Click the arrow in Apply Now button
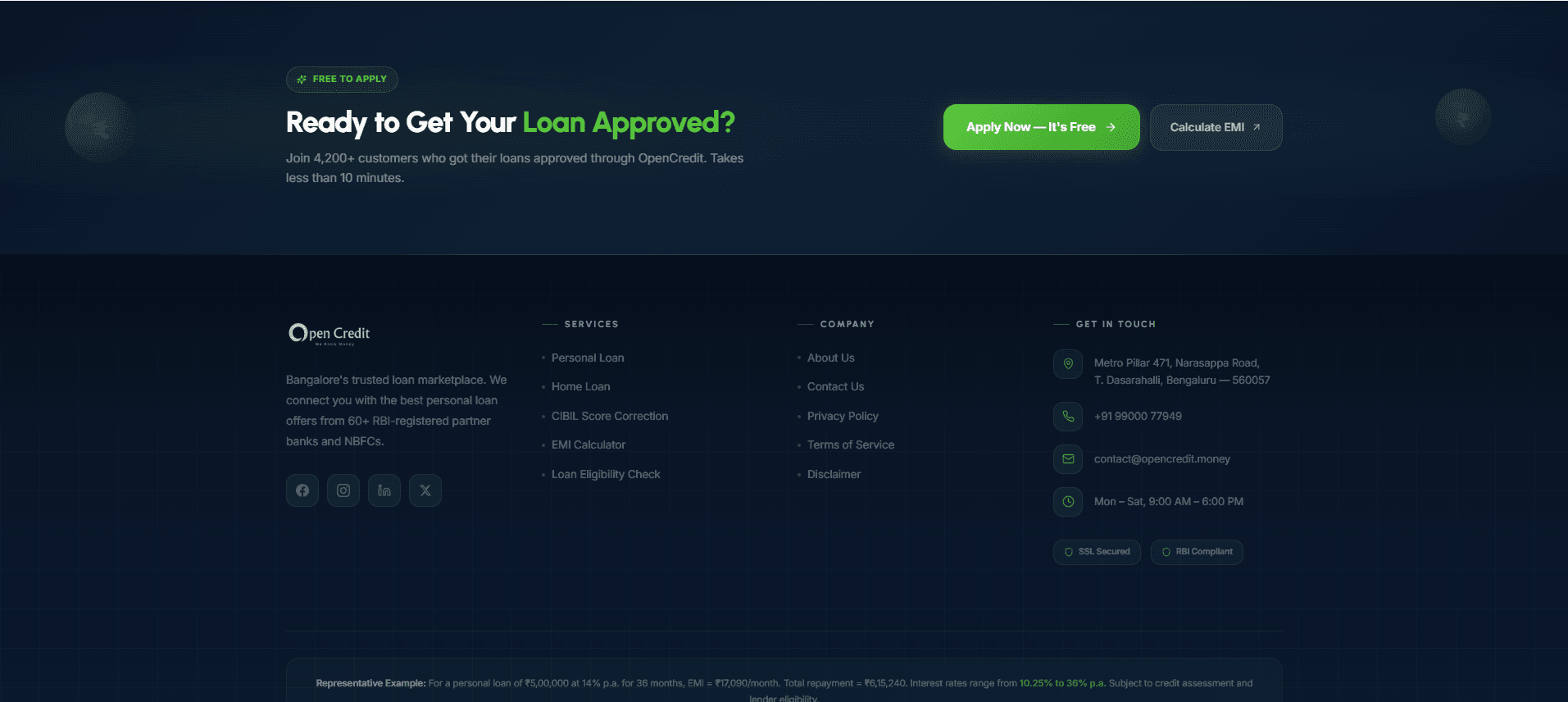 point(1111,127)
